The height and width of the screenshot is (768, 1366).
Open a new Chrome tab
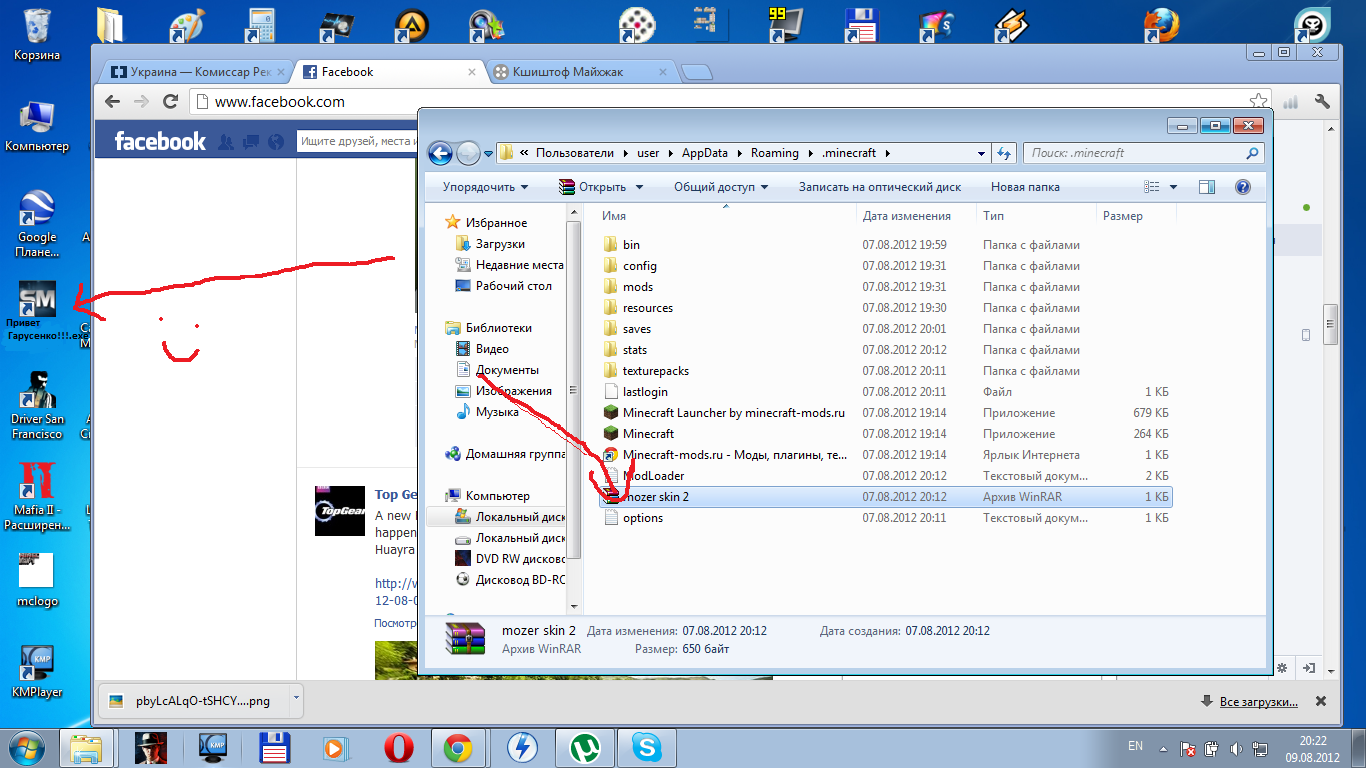696,72
